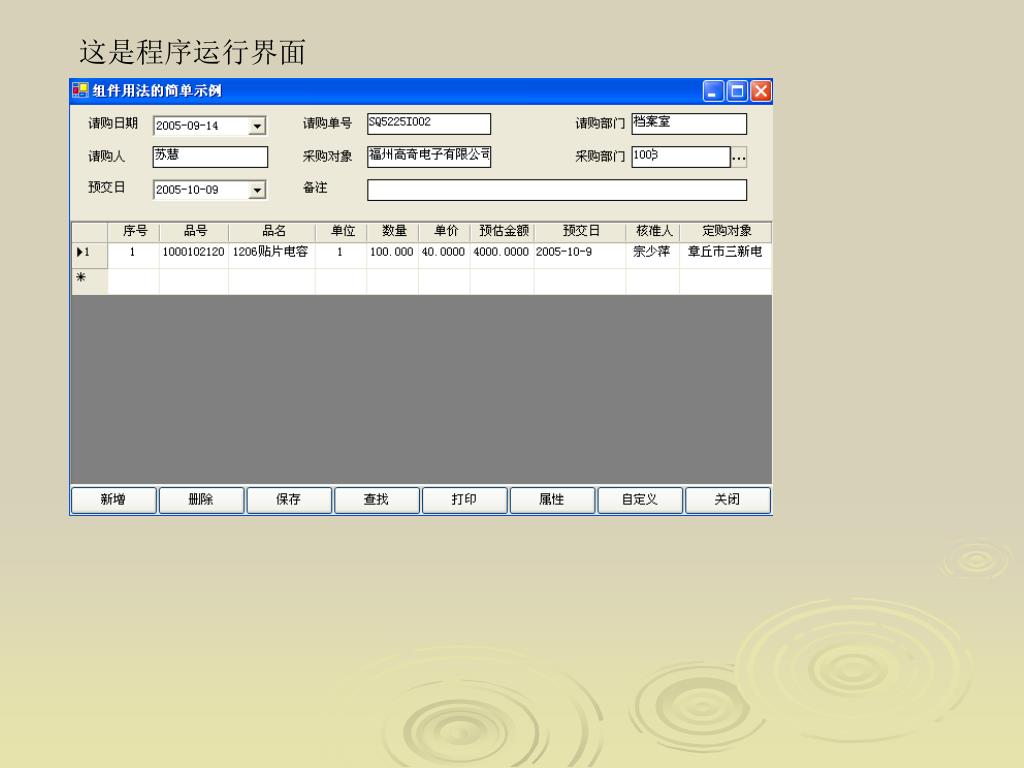Click the 数量 column header
Screen dimensions: 1024x768
pyautogui.click(x=392, y=231)
